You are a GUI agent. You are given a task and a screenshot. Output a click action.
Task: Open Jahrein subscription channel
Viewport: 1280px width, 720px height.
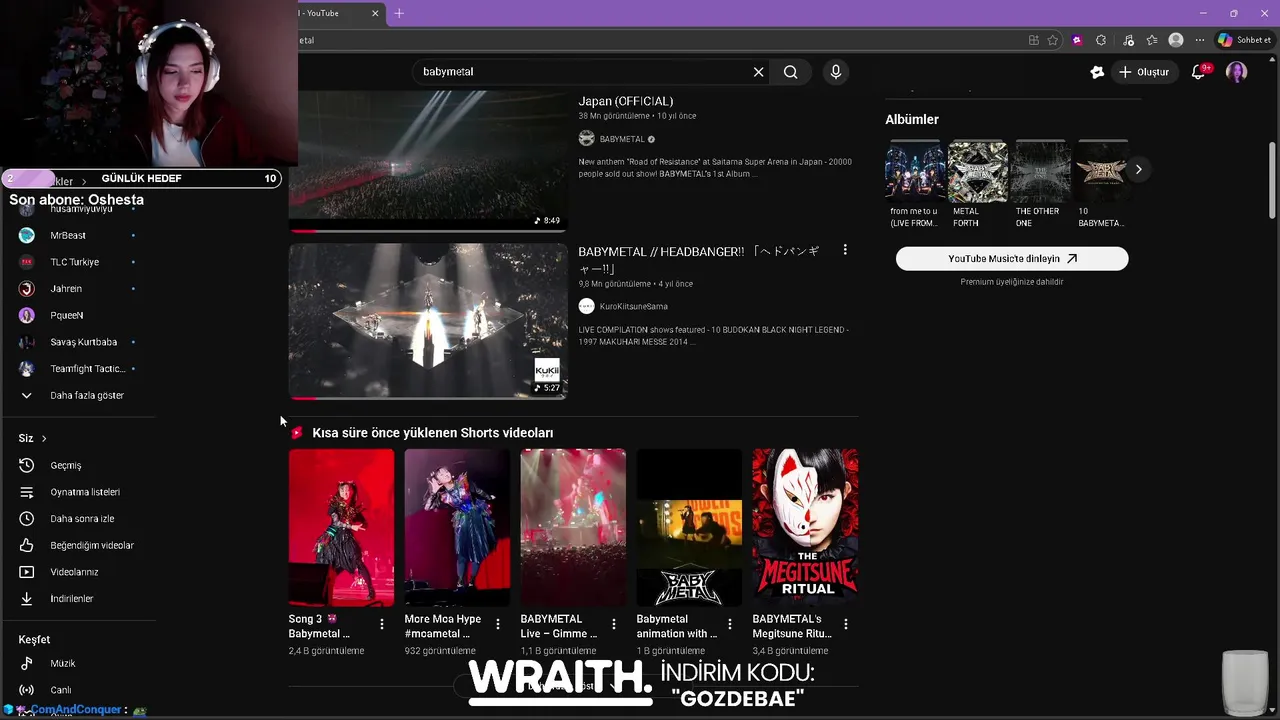[x=78, y=288]
